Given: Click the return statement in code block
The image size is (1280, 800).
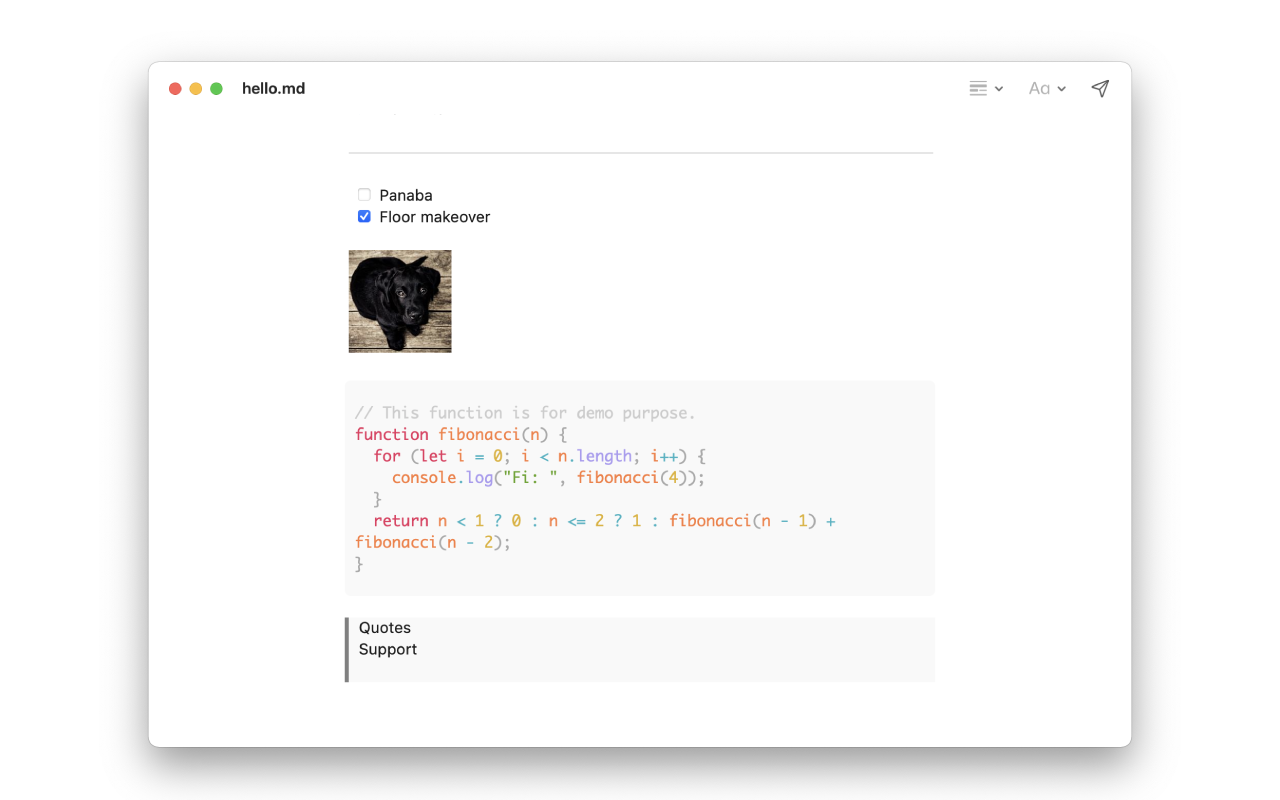Looking at the screenshot, I should [604, 521].
